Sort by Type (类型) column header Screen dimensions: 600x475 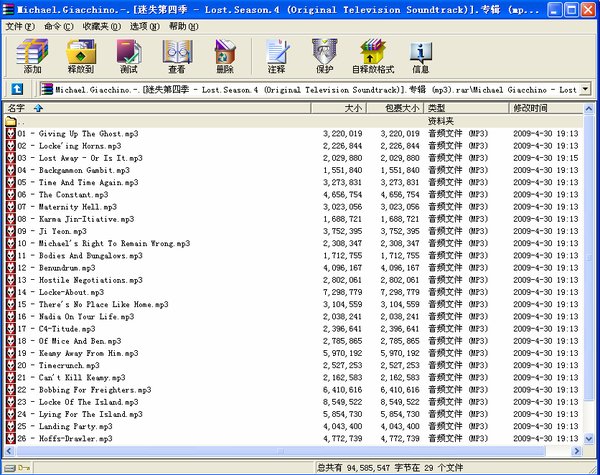pyautogui.click(x=467, y=108)
